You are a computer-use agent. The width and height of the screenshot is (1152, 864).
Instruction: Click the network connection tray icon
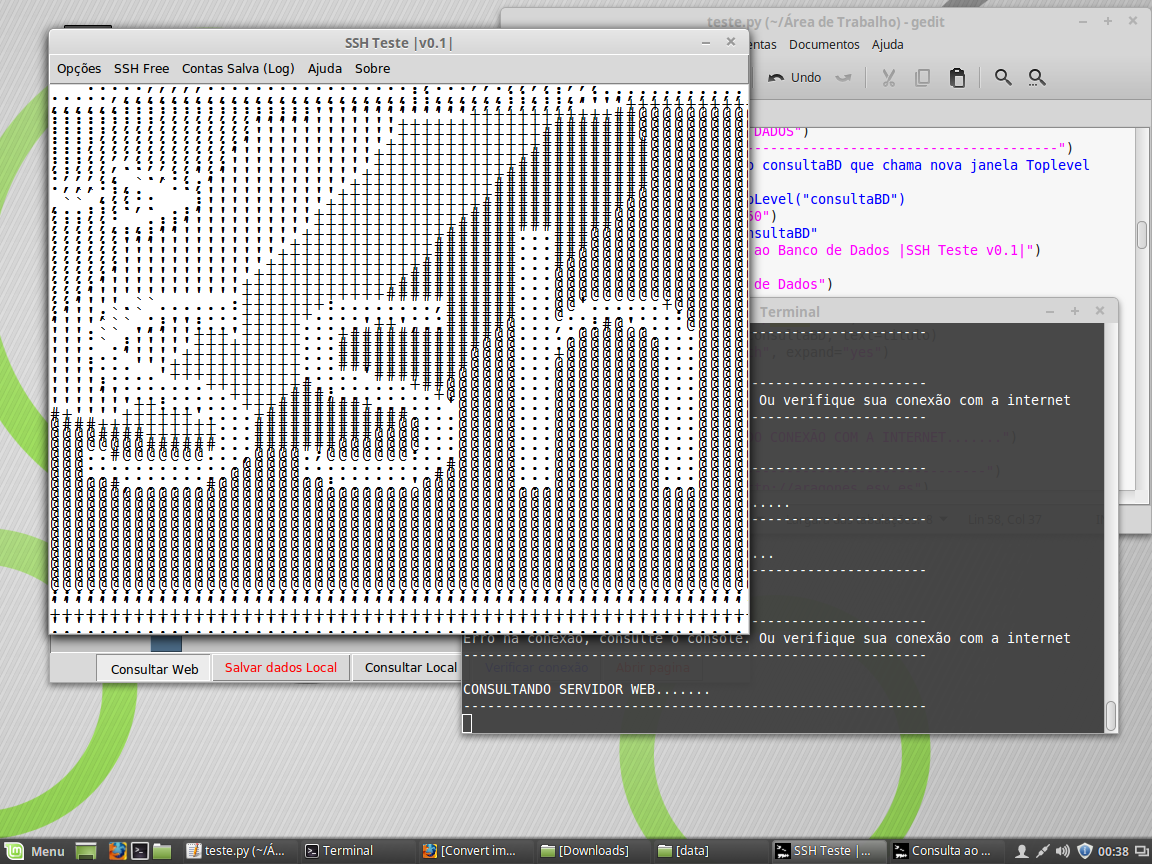coord(1042,851)
